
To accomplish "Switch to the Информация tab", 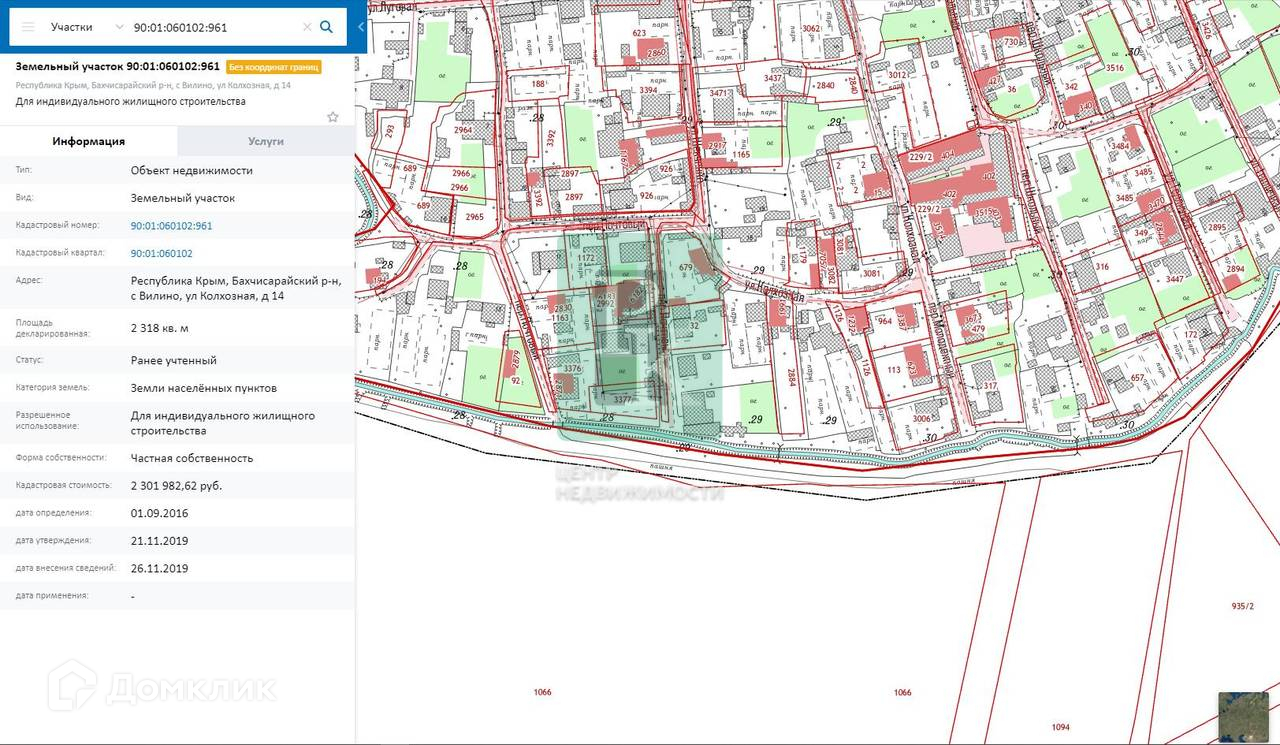I will click(89, 141).
